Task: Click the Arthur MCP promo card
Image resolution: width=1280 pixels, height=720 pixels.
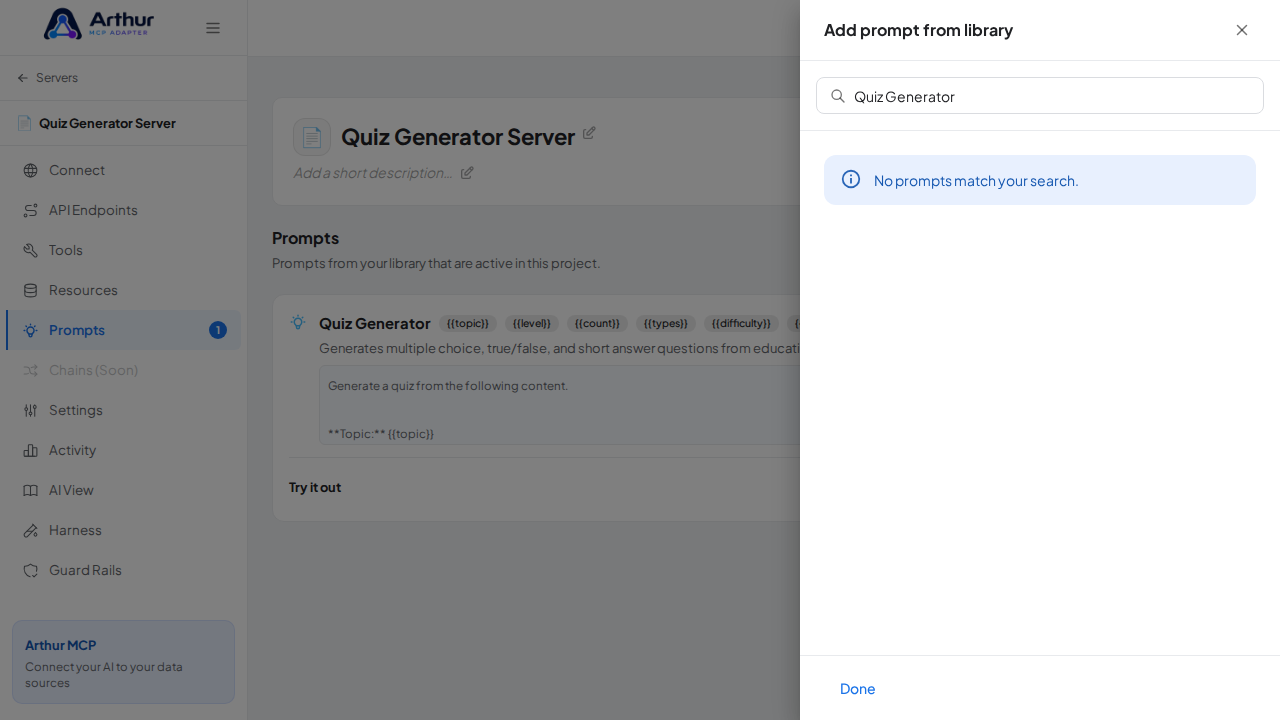Action: [123, 662]
